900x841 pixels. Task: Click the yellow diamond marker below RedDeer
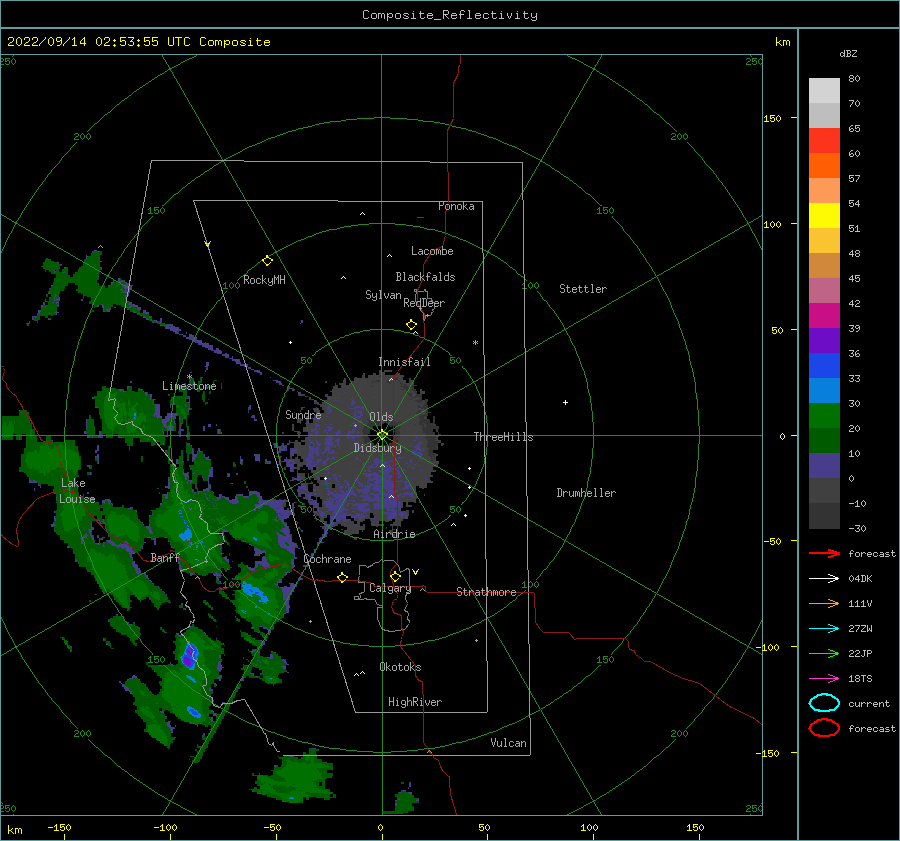411,325
